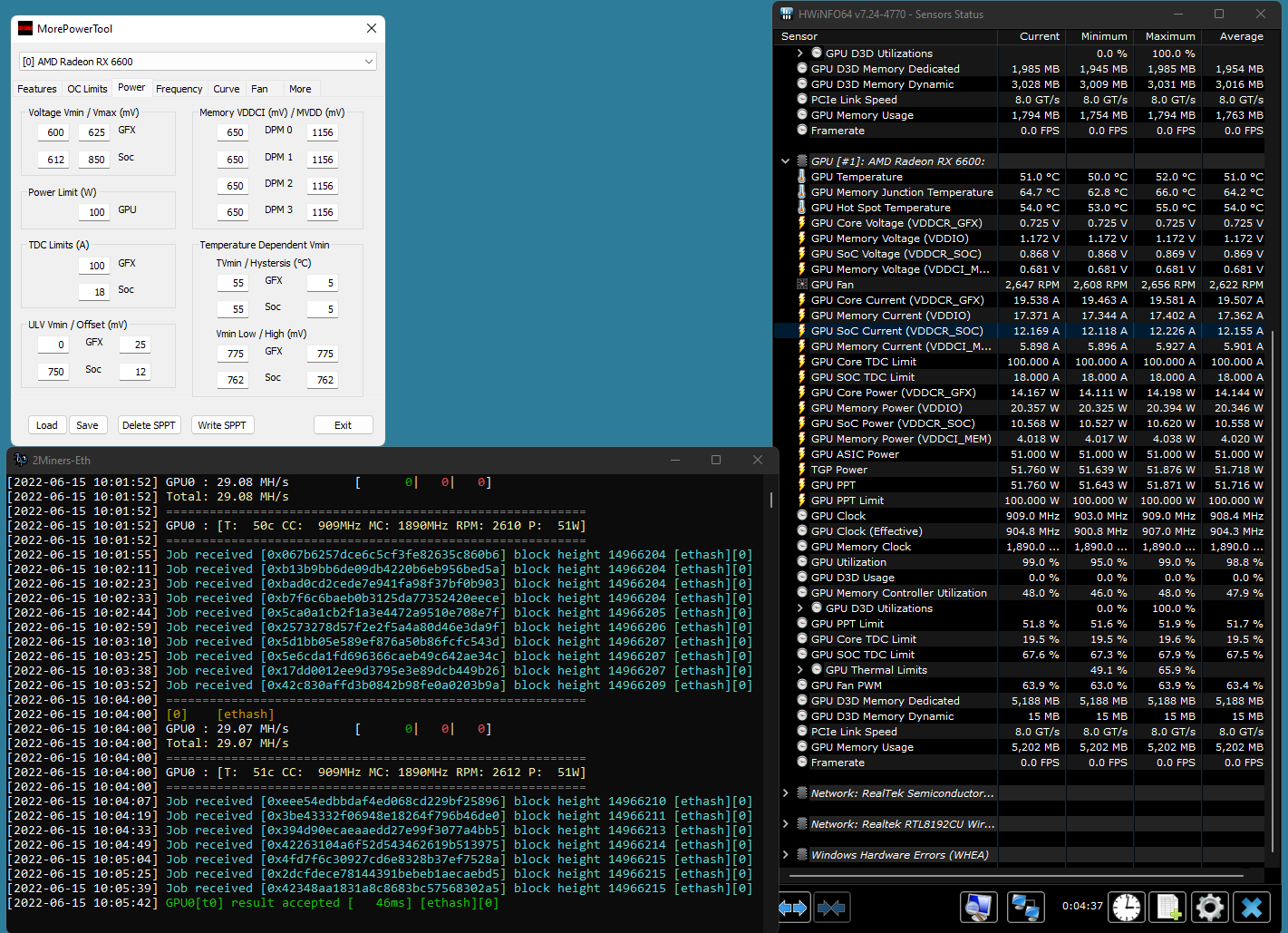This screenshot has height=933, width=1288.
Task: Click the 'result accepted' line in miner console
Action: (x=253, y=903)
